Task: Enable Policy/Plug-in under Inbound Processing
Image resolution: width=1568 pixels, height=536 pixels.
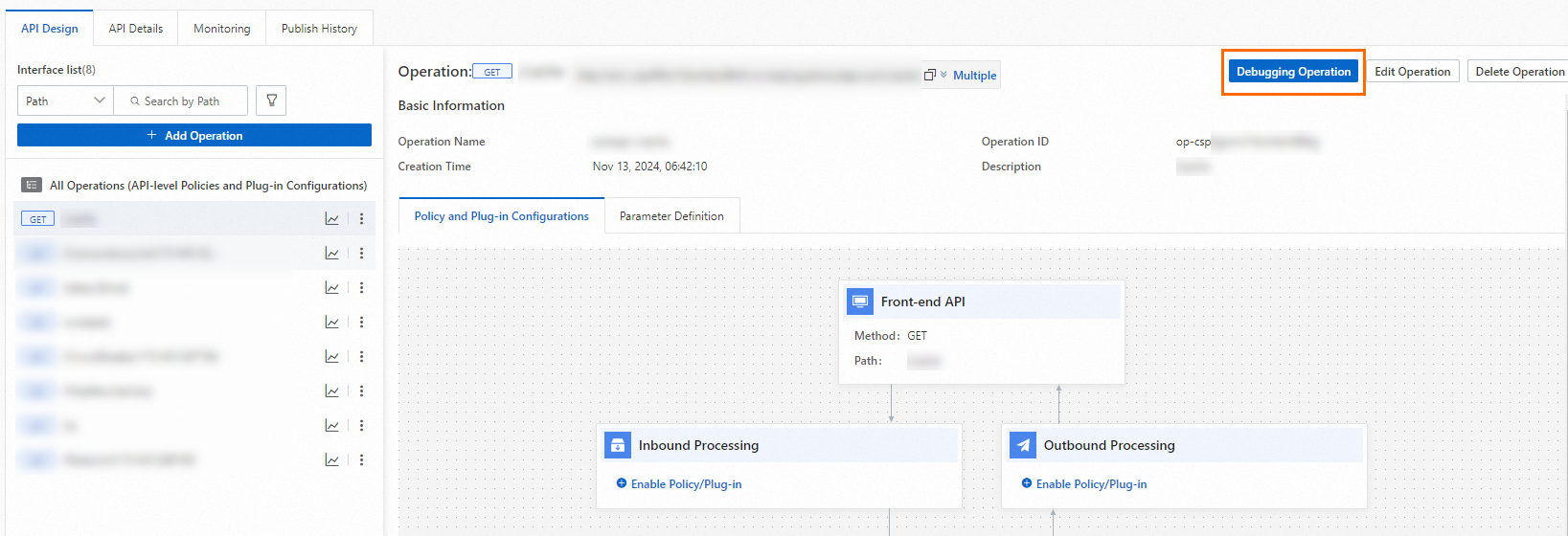Action: point(679,484)
